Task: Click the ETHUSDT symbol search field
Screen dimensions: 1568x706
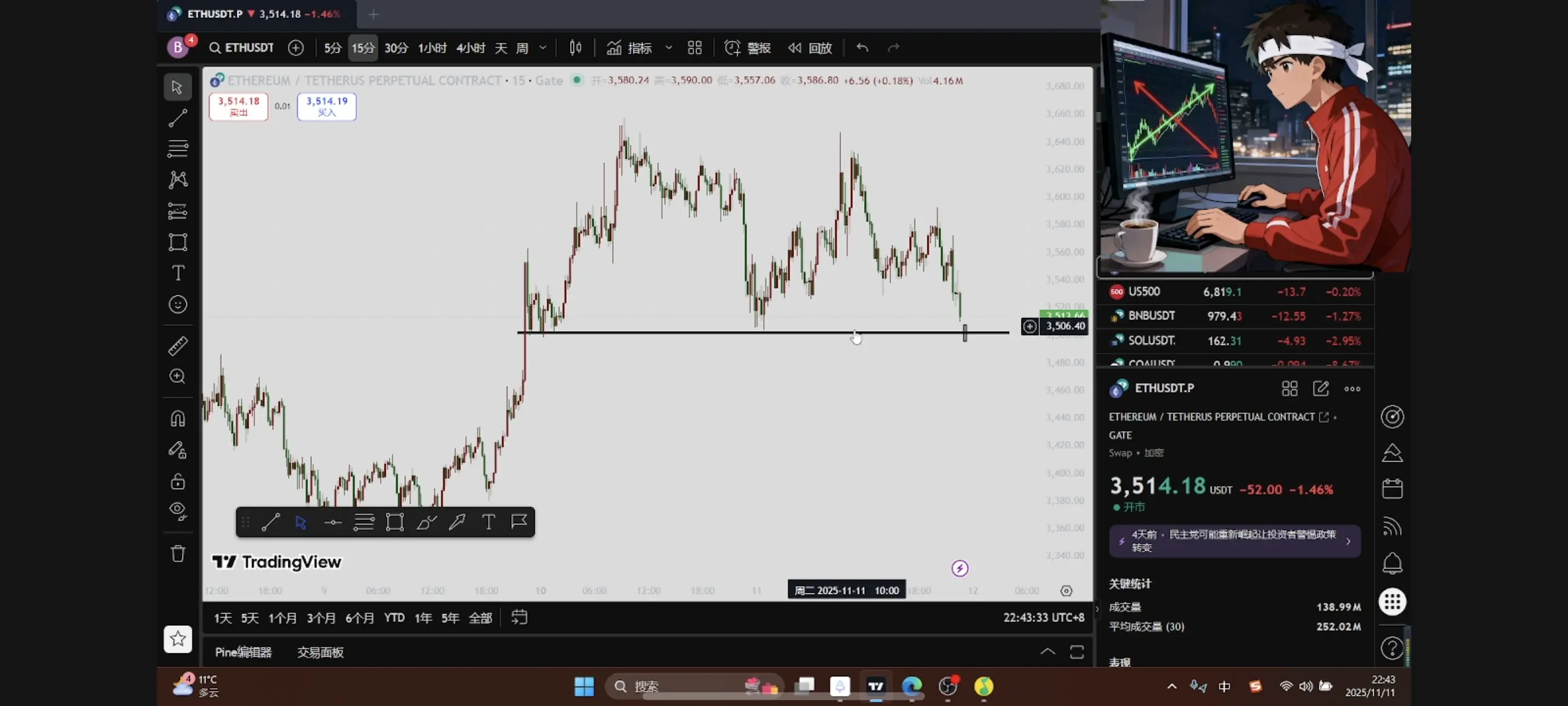Action: [x=242, y=48]
